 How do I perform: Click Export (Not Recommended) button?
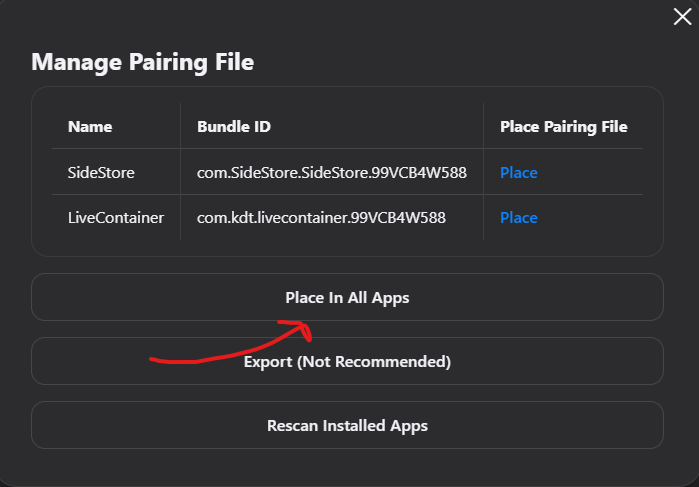(x=347, y=361)
